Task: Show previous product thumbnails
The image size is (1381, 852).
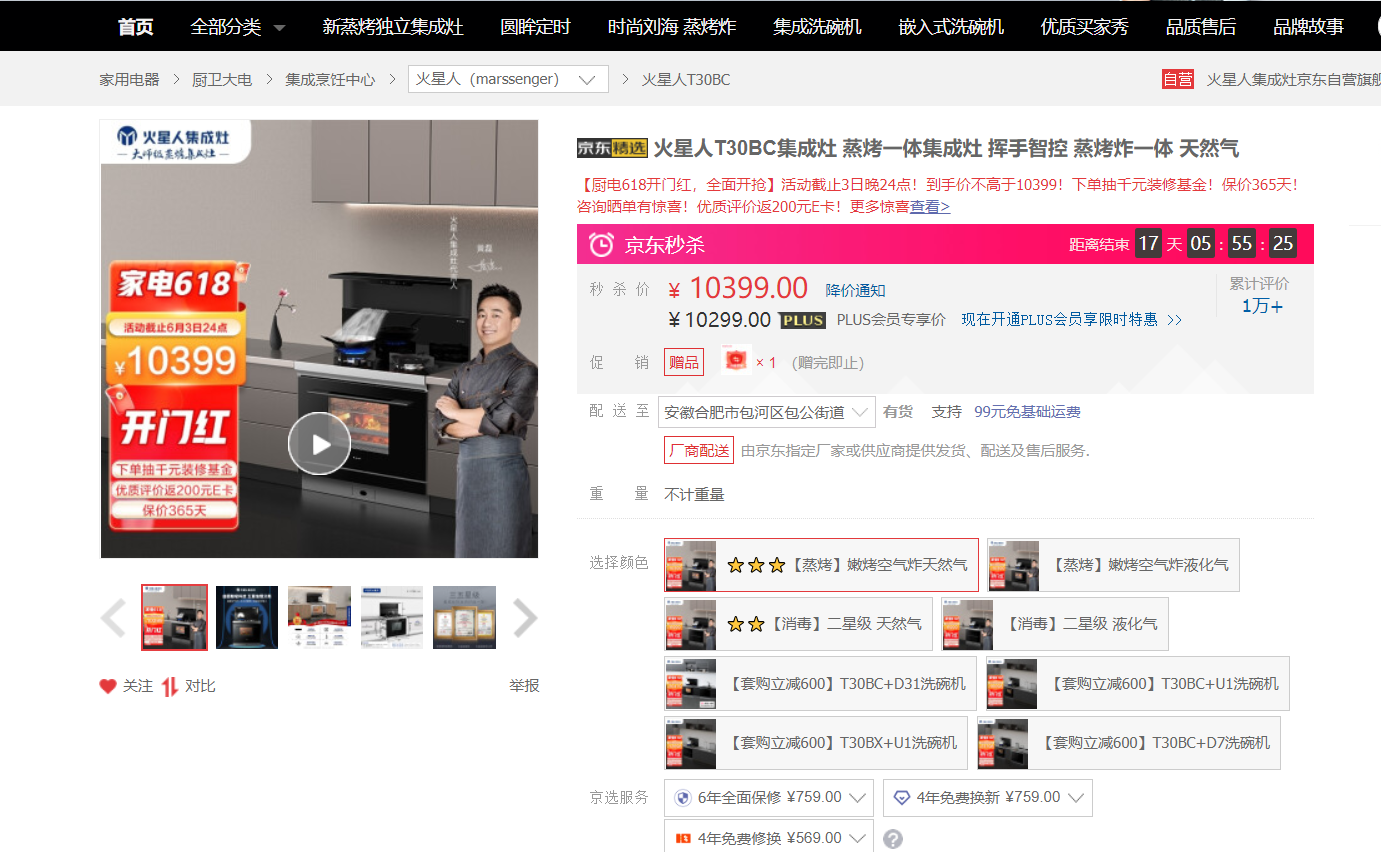Action: click(113, 618)
